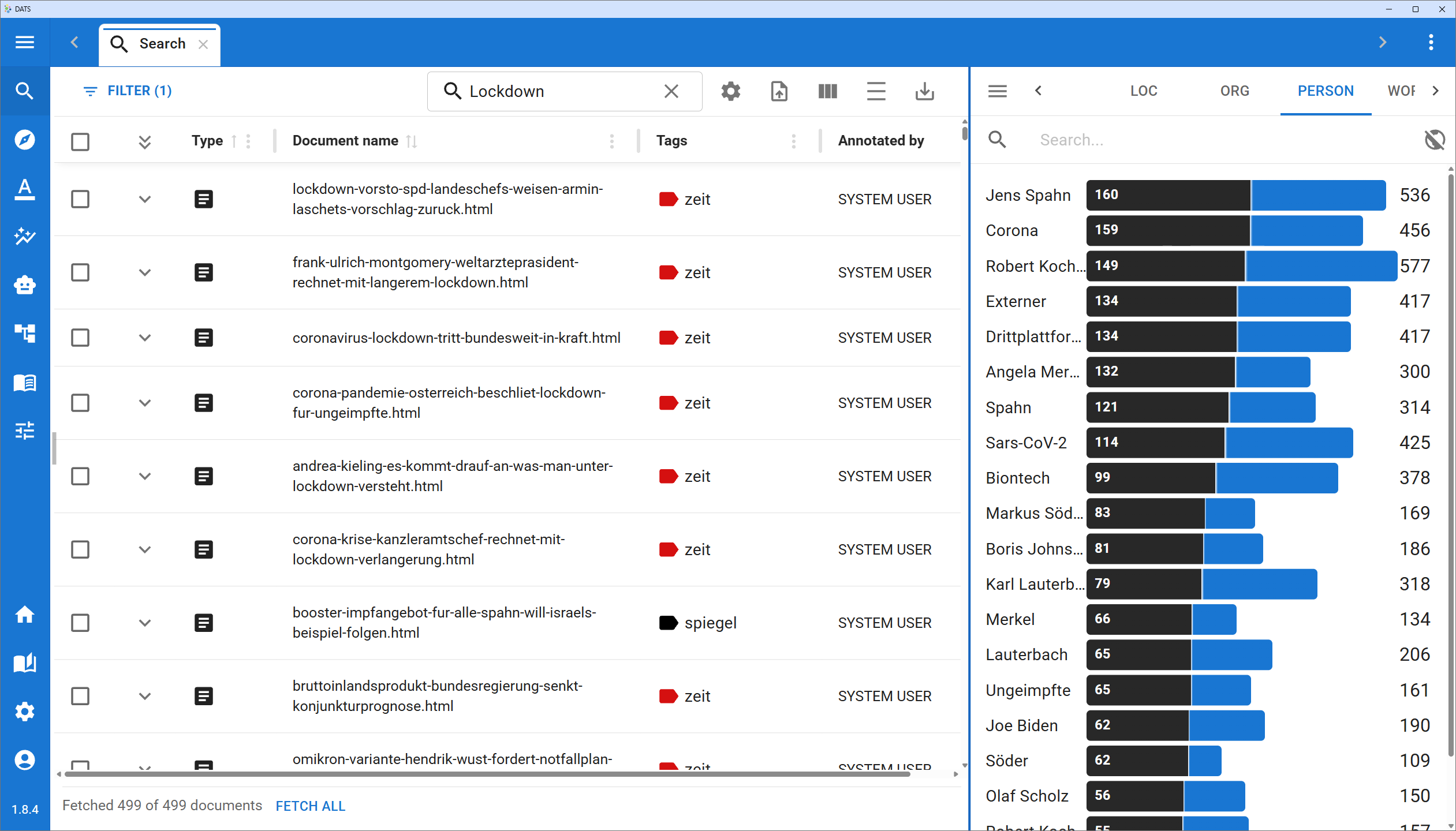Open the annotation text sidebar icon
The image size is (1456, 831).
click(x=25, y=189)
